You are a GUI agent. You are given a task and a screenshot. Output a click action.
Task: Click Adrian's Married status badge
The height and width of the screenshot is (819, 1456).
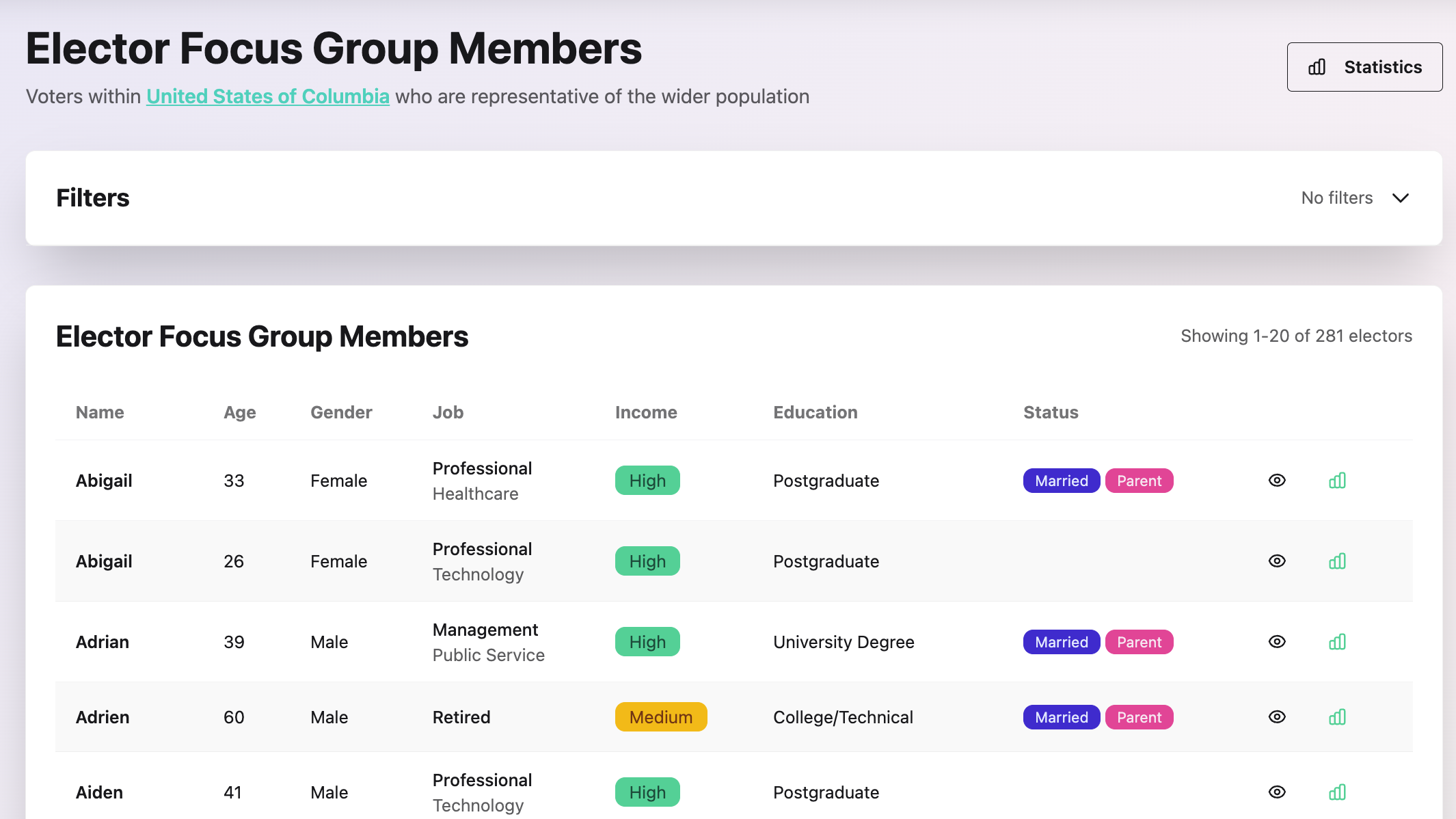[x=1061, y=642]
